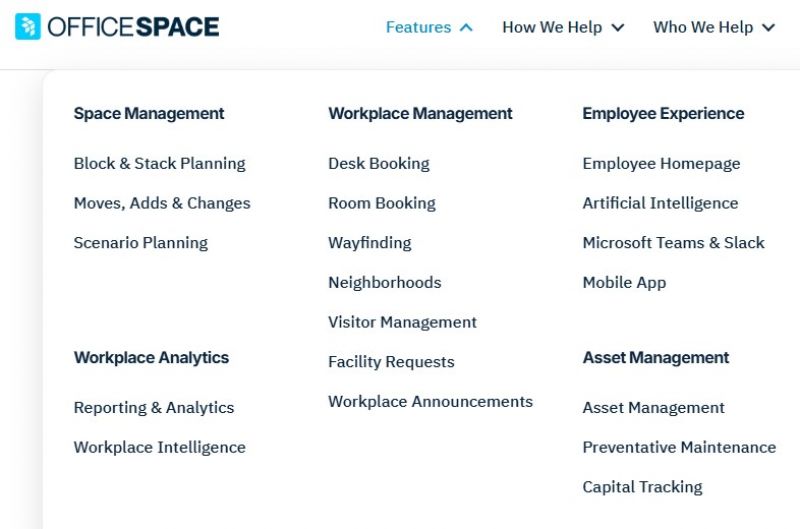The image size is (800, 529).
Task: Select Artificial Intelligence feature
Action: click(661, 204)
